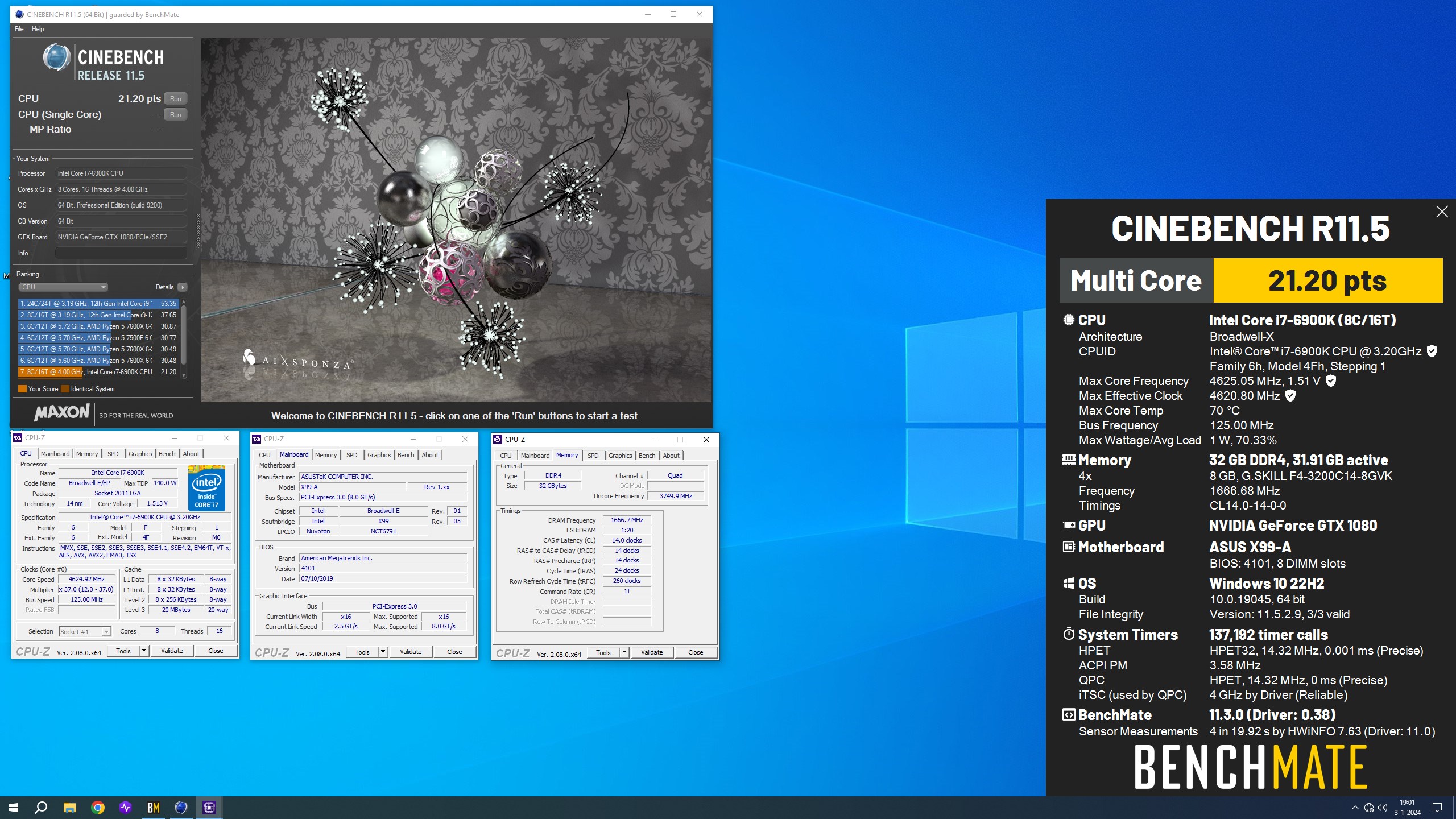Open the notification center icon
Viewport: 1456px width, 819px height.
click(x=1437, y=808)
